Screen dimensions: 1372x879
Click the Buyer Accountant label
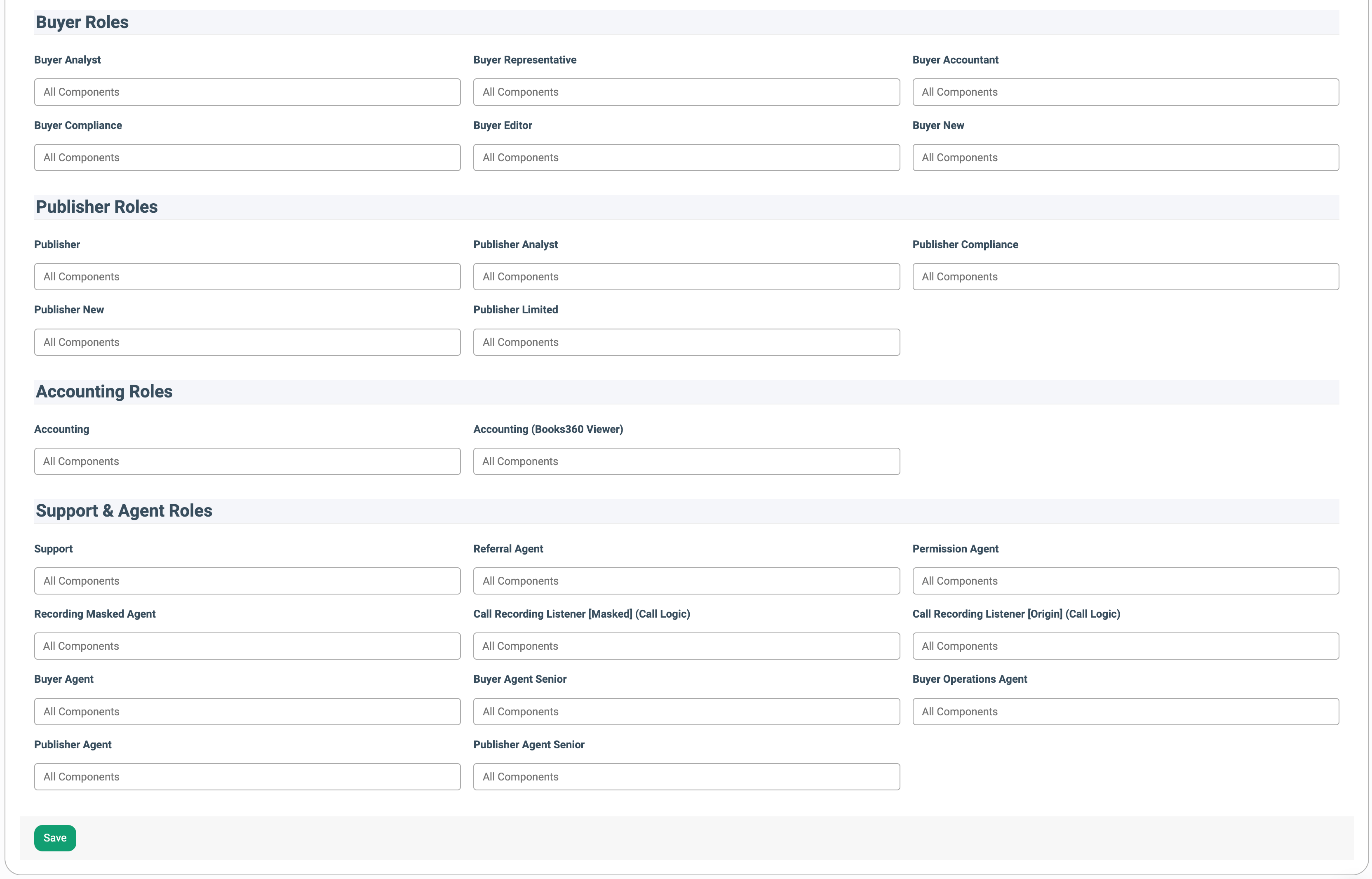(x=955, y=60)
